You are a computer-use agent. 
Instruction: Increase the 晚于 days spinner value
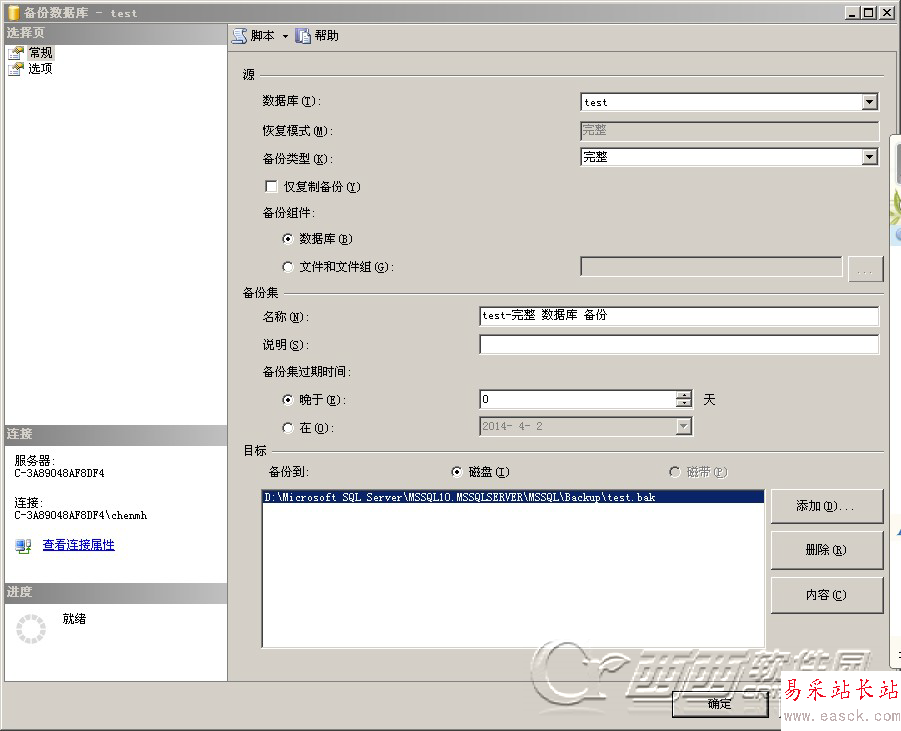(684, 395)
